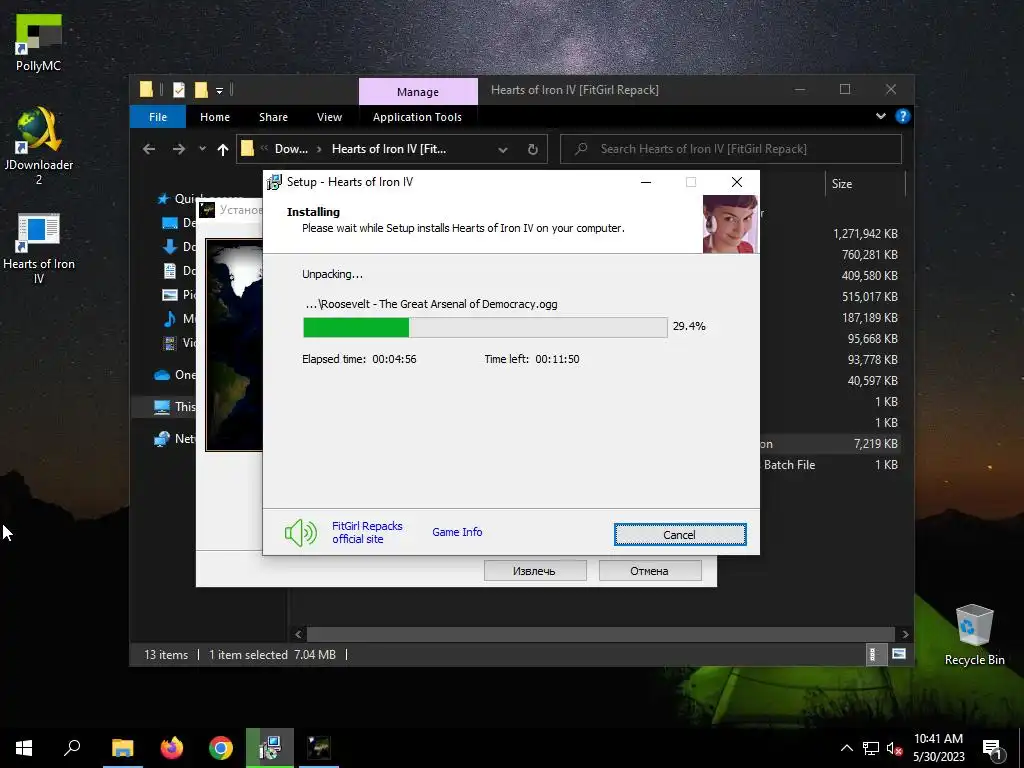Viewport: 1024px width, 768px height.
Task: Select Network in navigation pane
Action: click(174, 439)
